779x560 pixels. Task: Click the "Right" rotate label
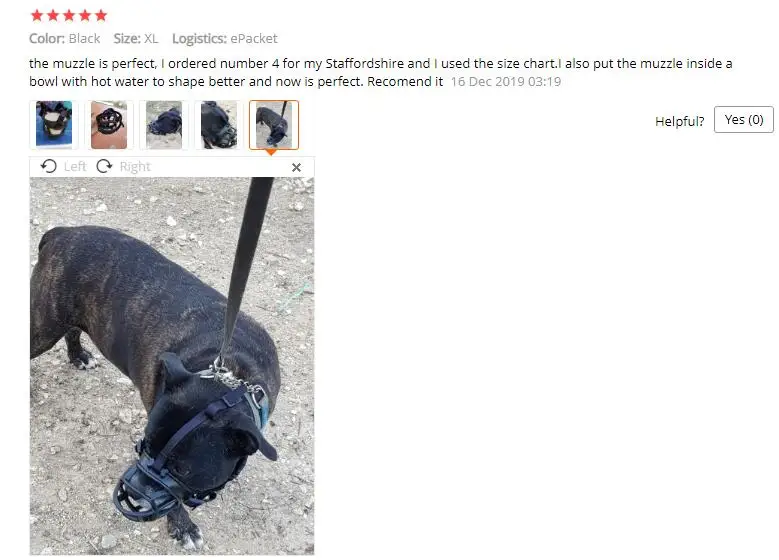point(135,166)
